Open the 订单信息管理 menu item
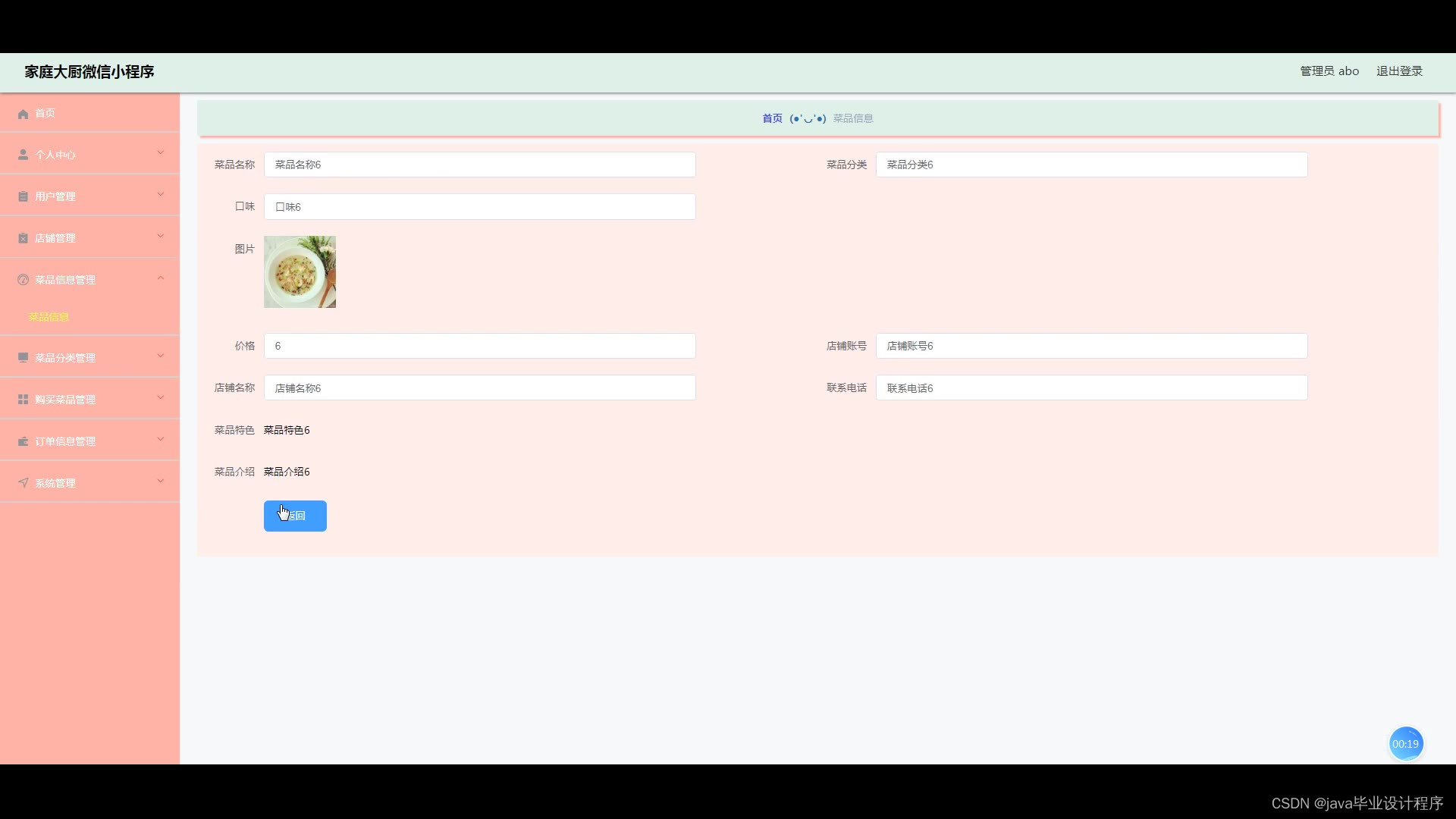 coord(65,441)
